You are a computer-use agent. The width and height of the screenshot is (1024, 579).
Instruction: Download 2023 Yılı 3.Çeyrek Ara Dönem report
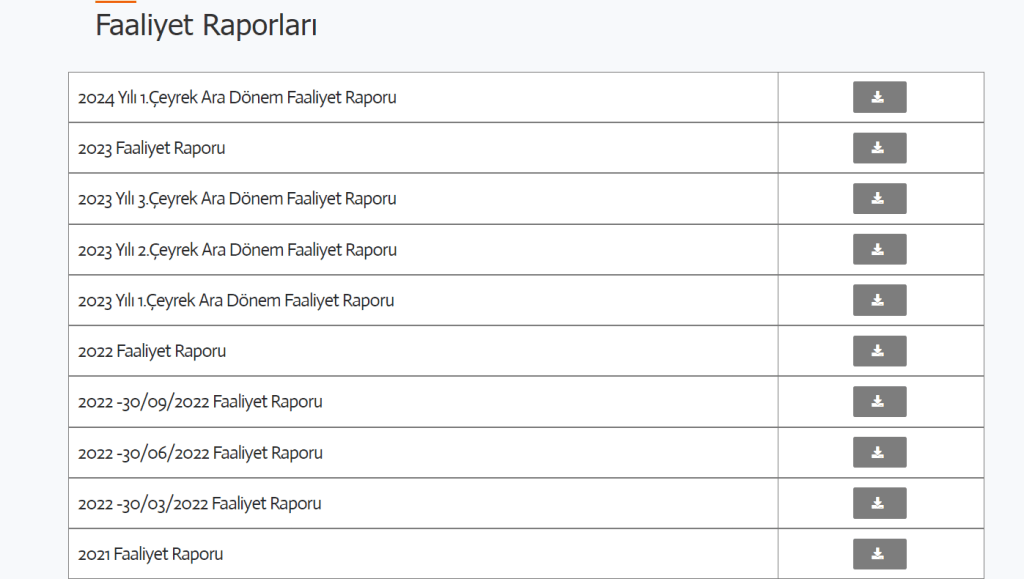(x=879, y=198)
